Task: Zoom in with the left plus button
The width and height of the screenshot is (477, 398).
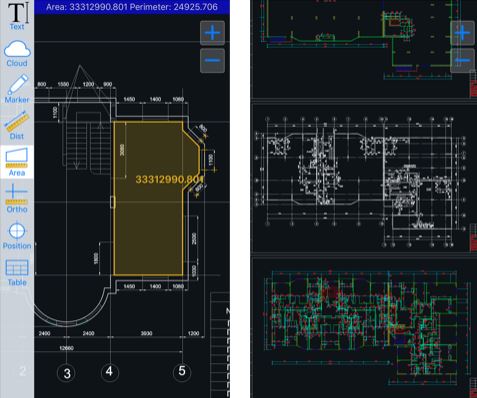Action: [212, 33]
